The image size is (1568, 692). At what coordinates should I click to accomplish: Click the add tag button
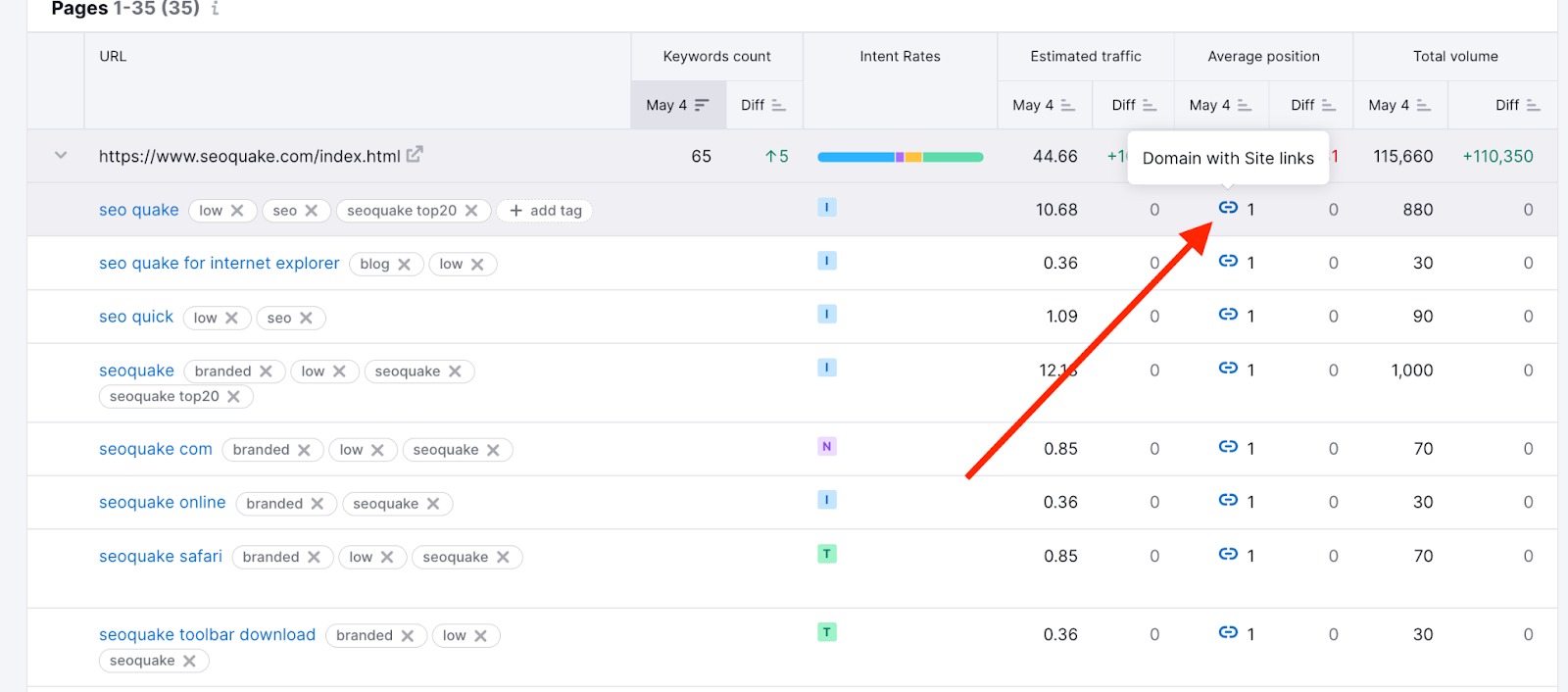[545, 211]
